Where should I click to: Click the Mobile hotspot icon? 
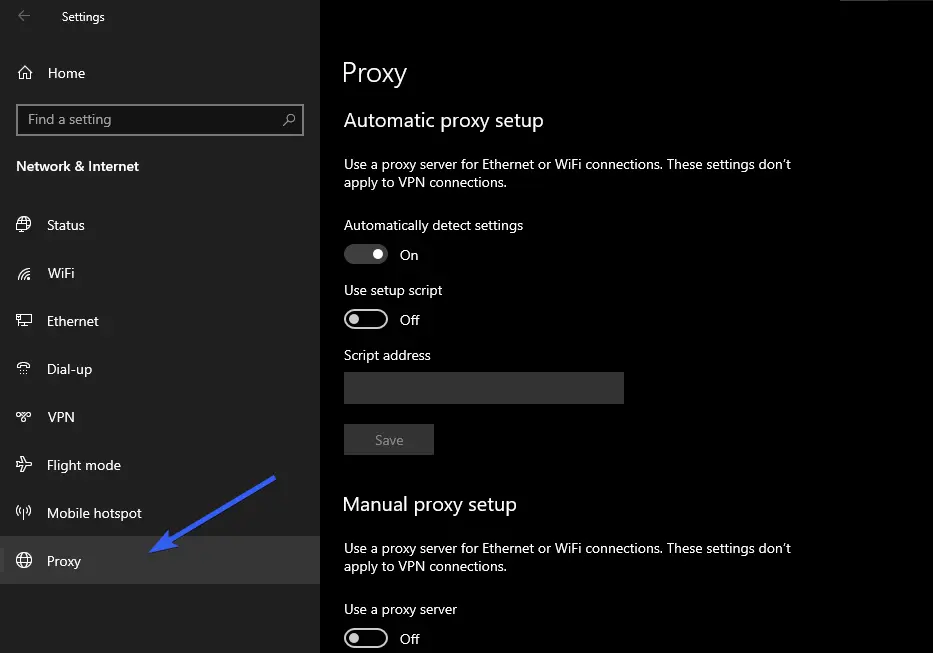tap(22, 513)
